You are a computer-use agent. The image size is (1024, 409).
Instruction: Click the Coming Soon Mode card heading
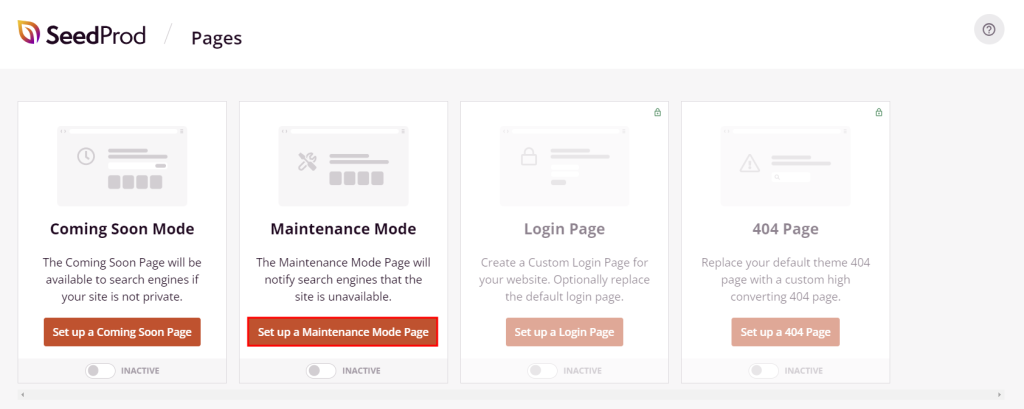pyautogui.click(x=122, y=229)
